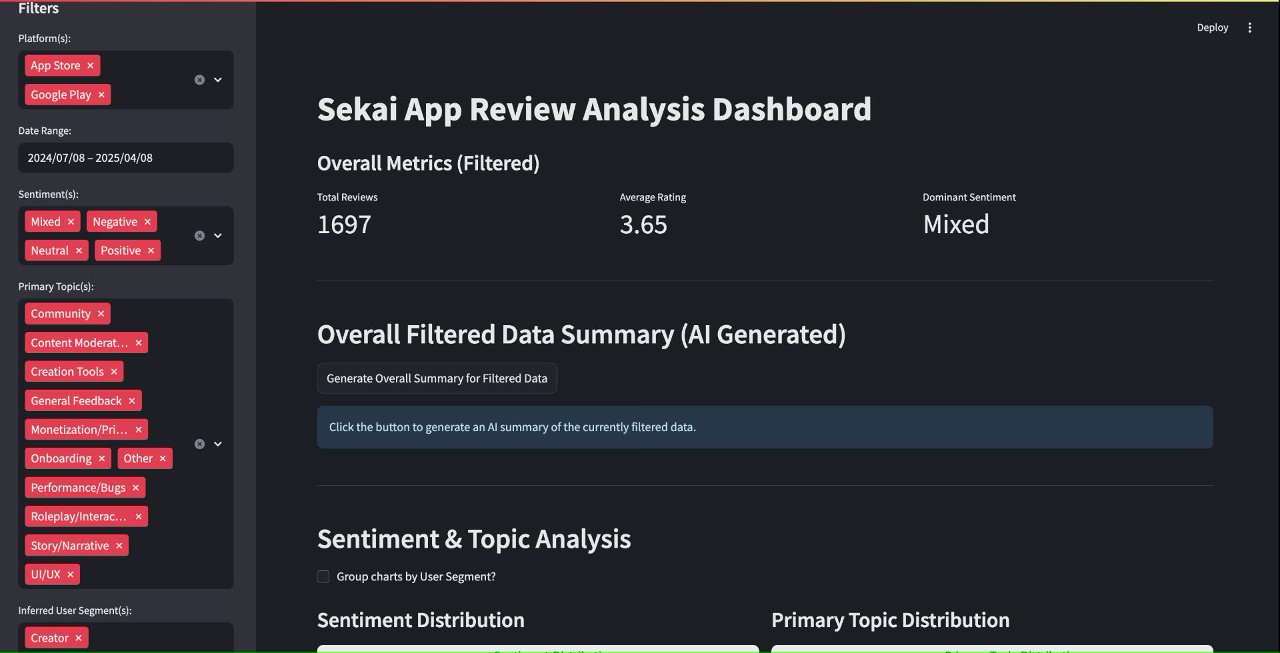Remove the UI/UX topic tag
This screenshot has height=653, width=1280.
click(70, 575)
